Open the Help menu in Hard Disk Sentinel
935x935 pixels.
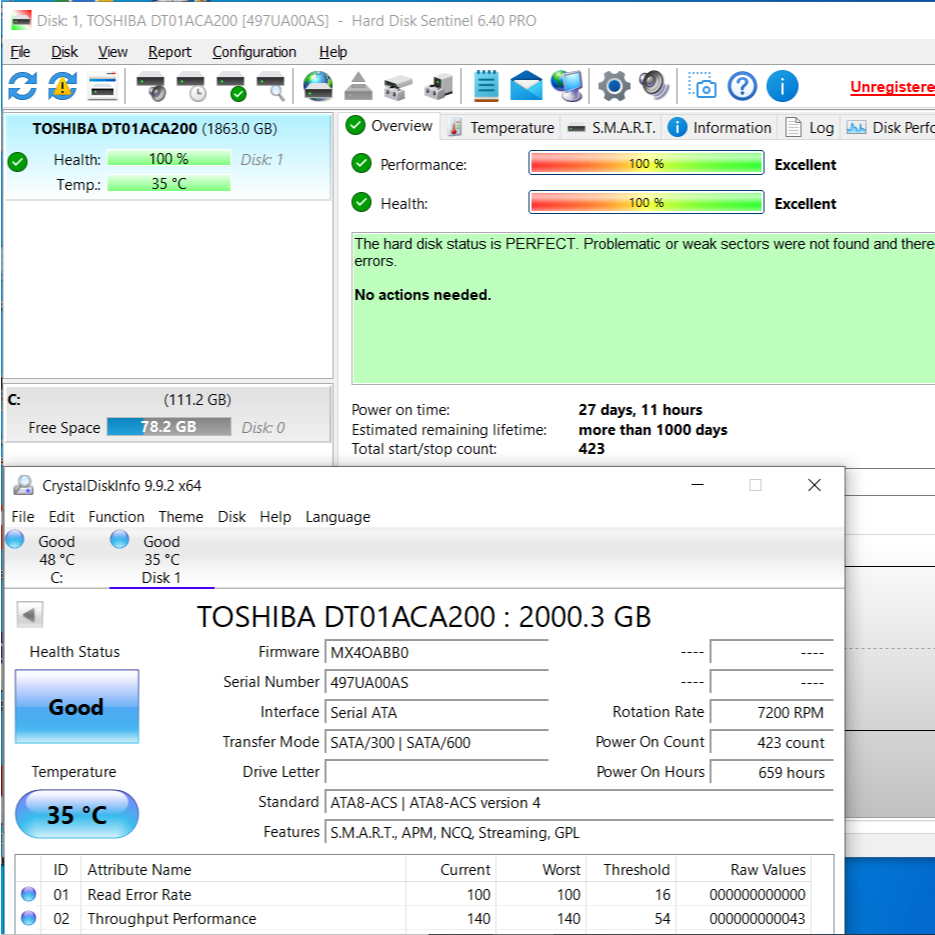pyautogui.click(x=333, y=52)
